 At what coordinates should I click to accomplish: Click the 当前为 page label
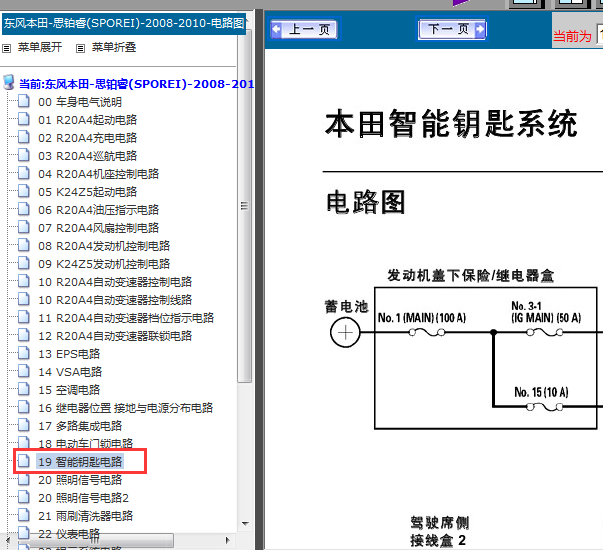click(572, 37)
